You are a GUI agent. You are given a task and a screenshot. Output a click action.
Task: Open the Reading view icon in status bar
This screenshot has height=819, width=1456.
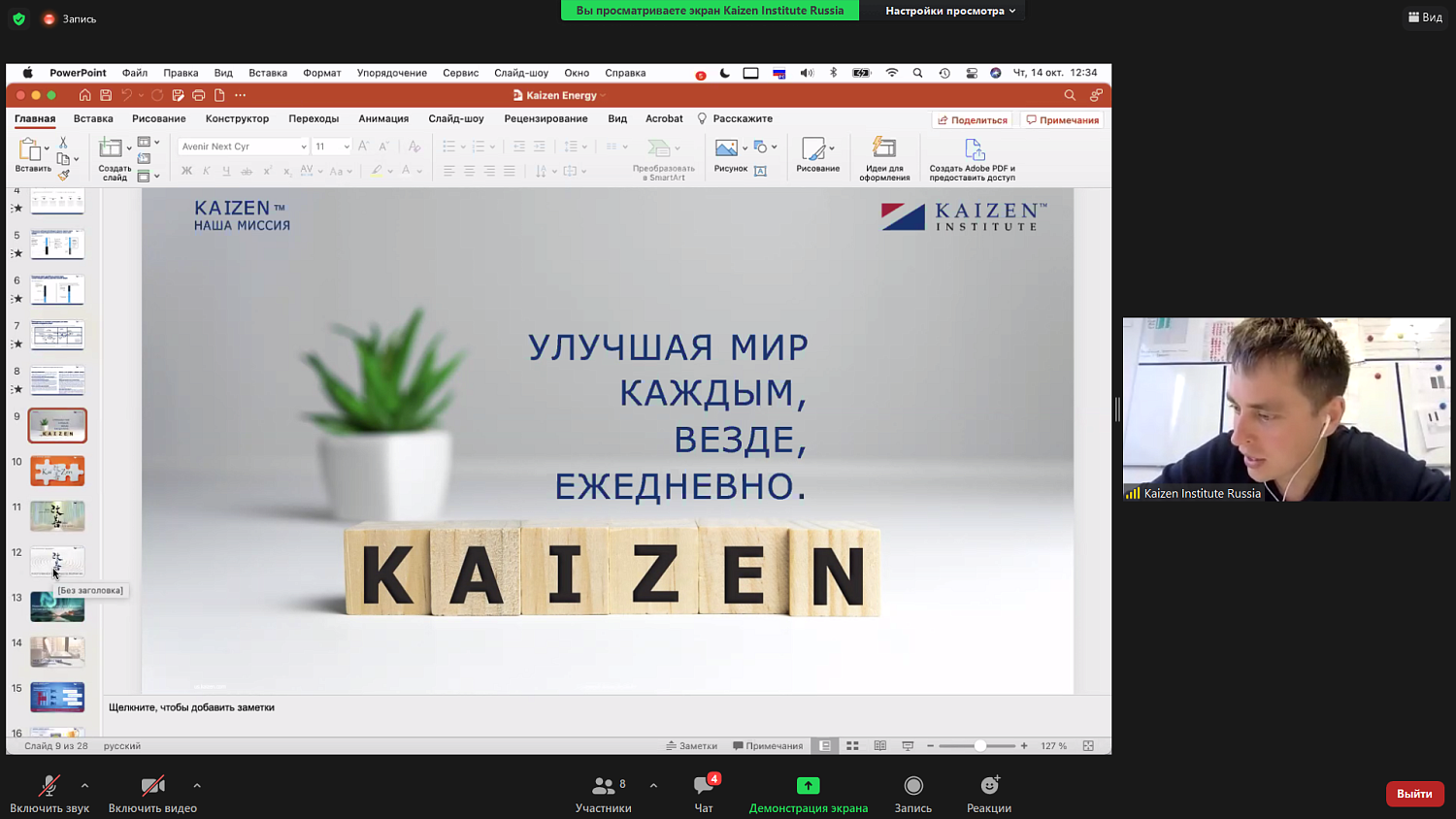coord(880,746)
